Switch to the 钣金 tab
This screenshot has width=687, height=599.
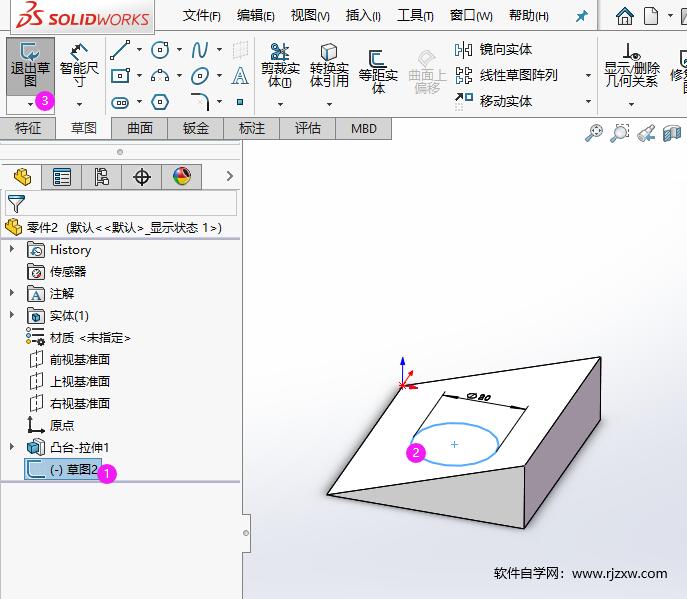coord(196,128)
